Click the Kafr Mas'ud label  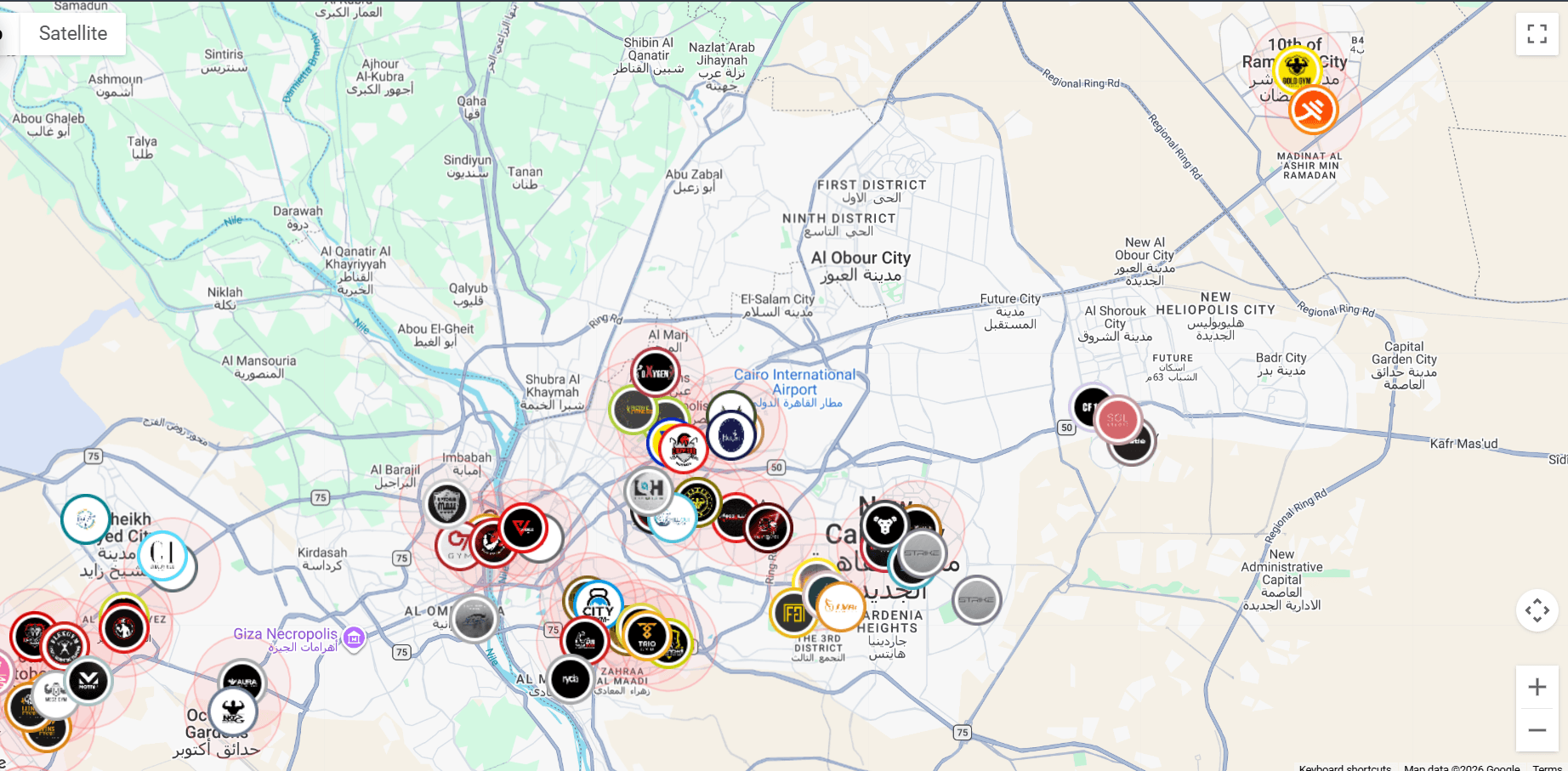(1463, 444)
